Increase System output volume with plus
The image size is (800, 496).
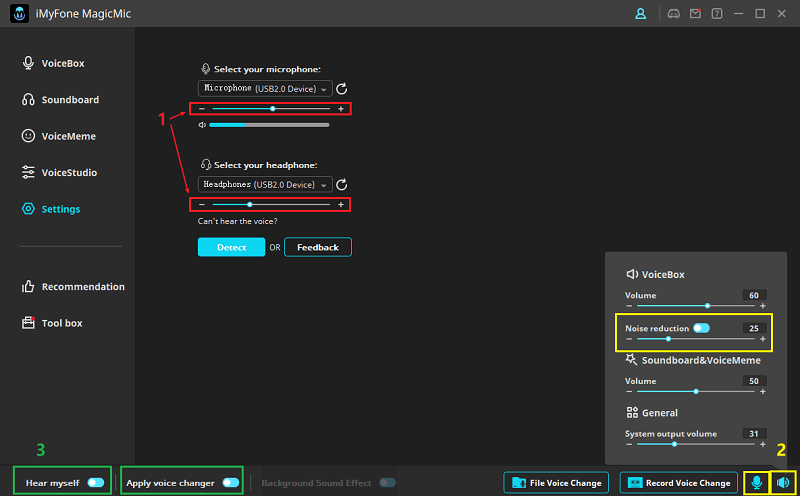pyautogui.click(x=763, y=444)
